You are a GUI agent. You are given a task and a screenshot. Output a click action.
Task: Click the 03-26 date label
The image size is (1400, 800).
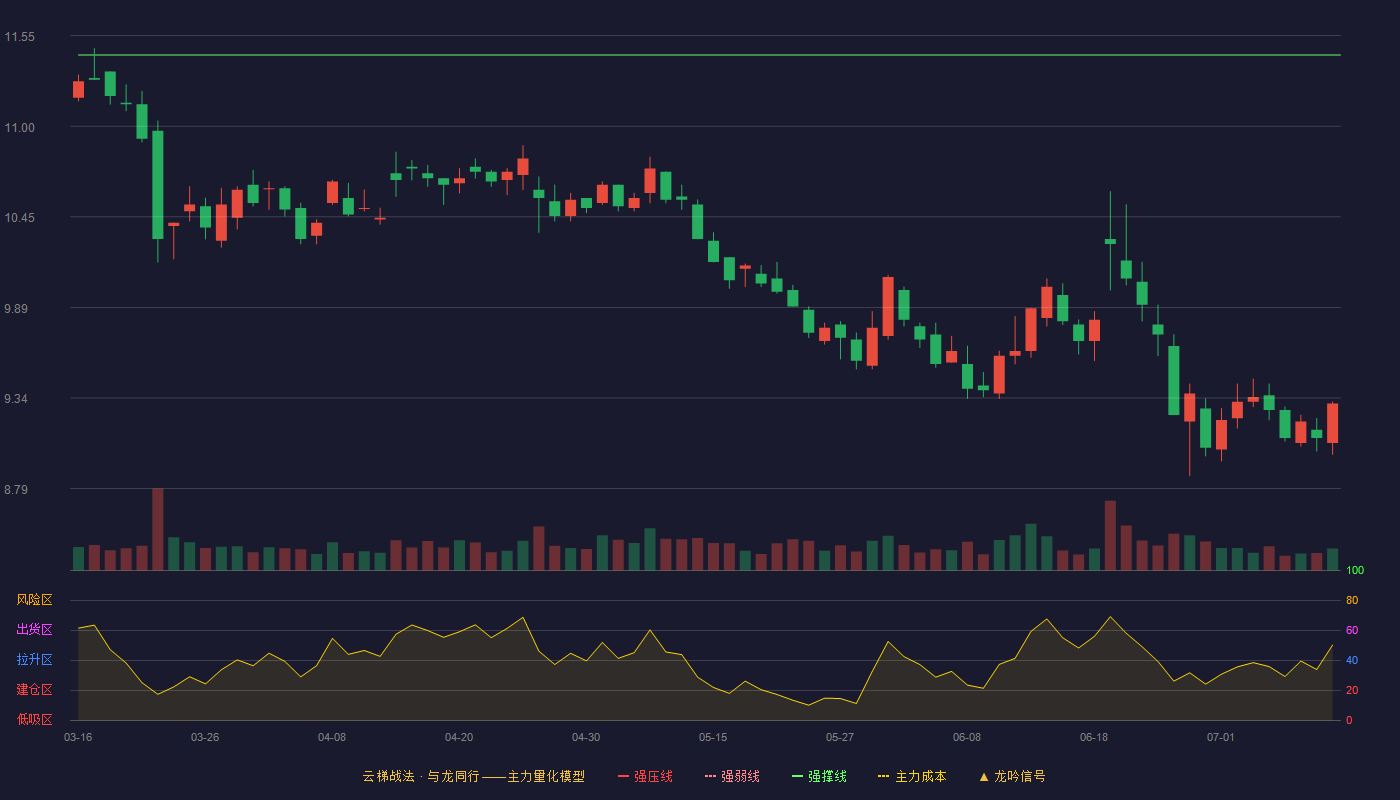coord(205,737)
